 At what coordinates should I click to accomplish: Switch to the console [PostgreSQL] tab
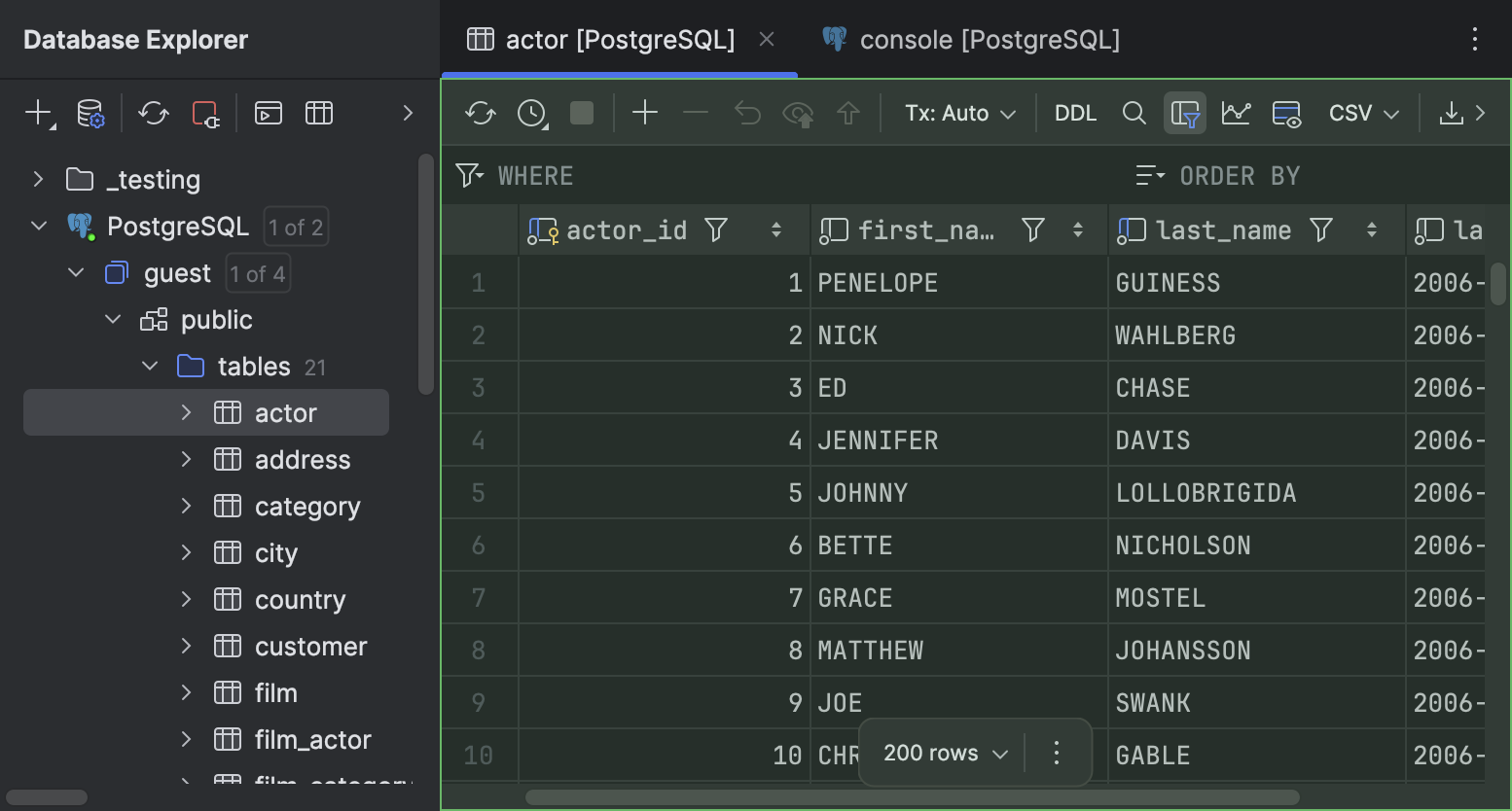[x=971, y=39]
